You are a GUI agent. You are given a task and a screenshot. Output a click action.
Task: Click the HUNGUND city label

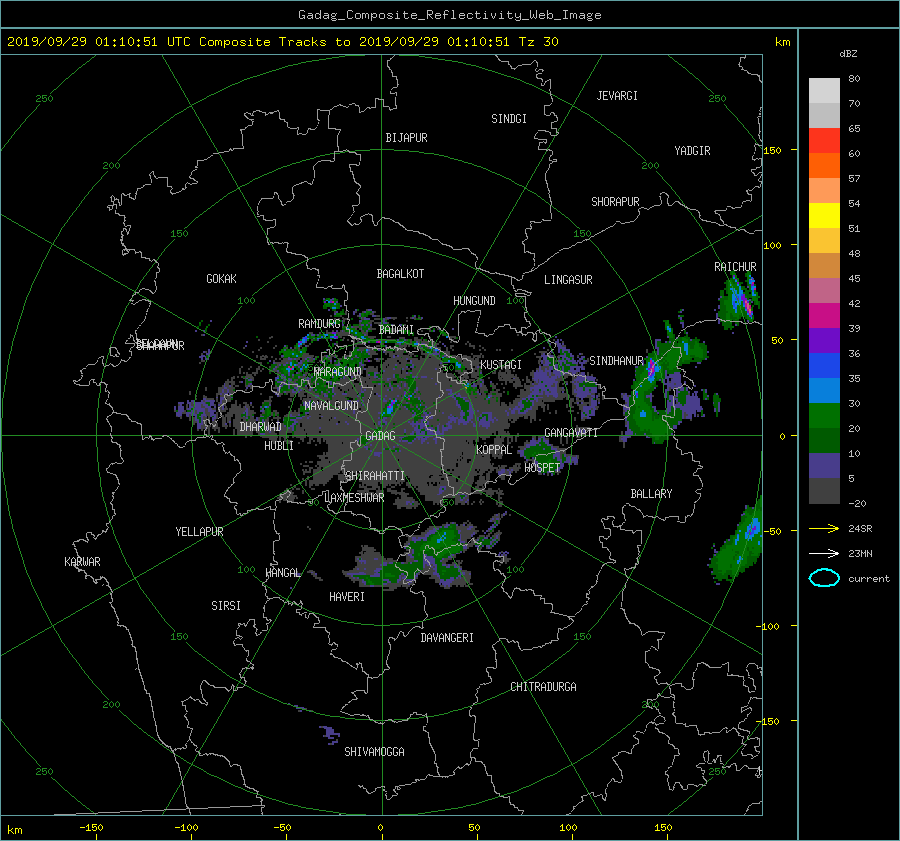pyautogui.click(x=474, y=301)
